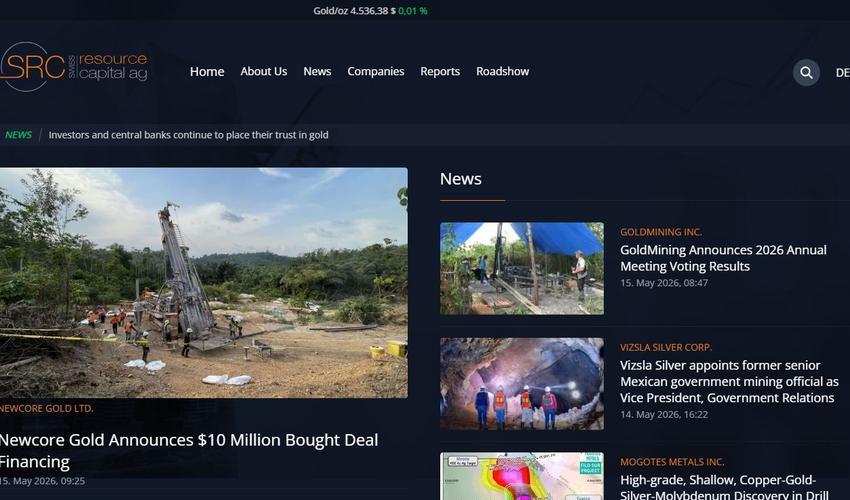The image size is (850, 500).
Task: Open Vizsla Silver Vice President appointment article
Action: (729, 381)
